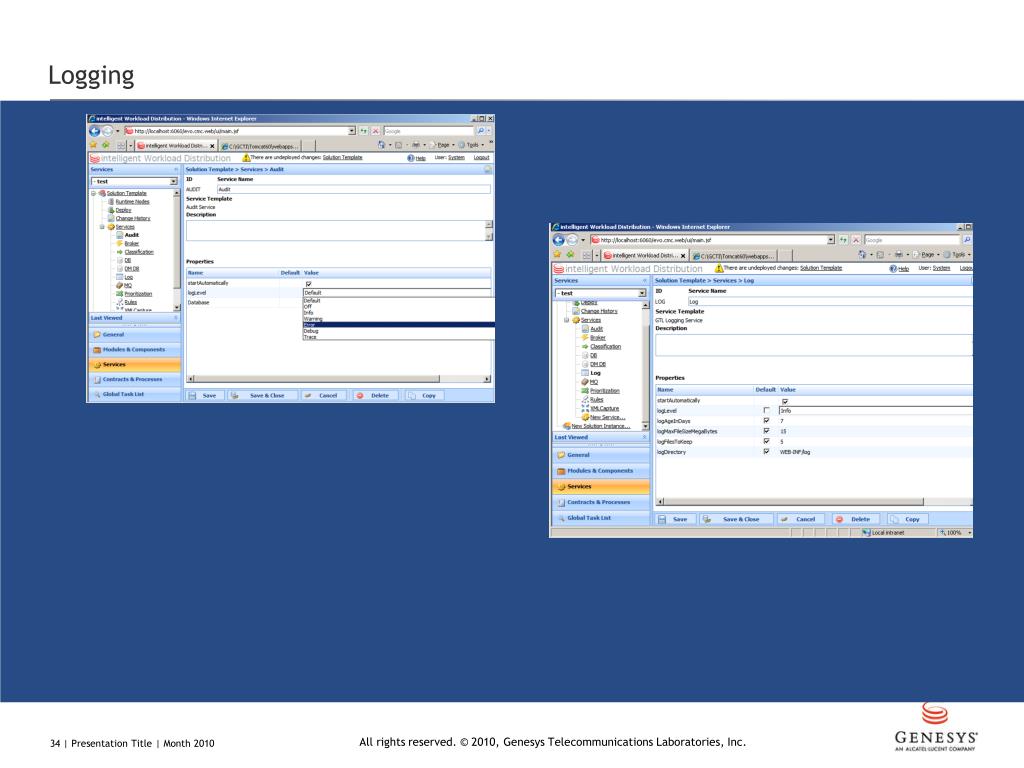Click the Cancel button in the Log window
The height and width of the screenshot is (768, 1024).
point(800,519)
